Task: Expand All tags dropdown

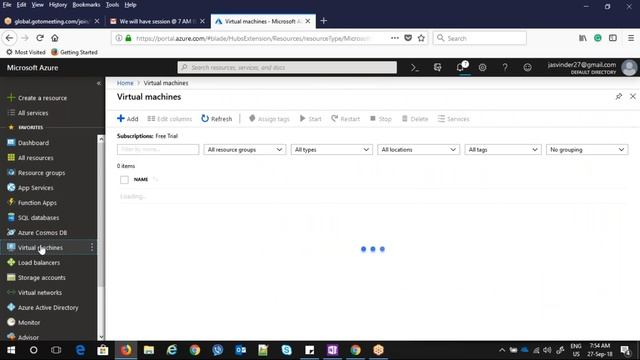Action: point(503,150)
